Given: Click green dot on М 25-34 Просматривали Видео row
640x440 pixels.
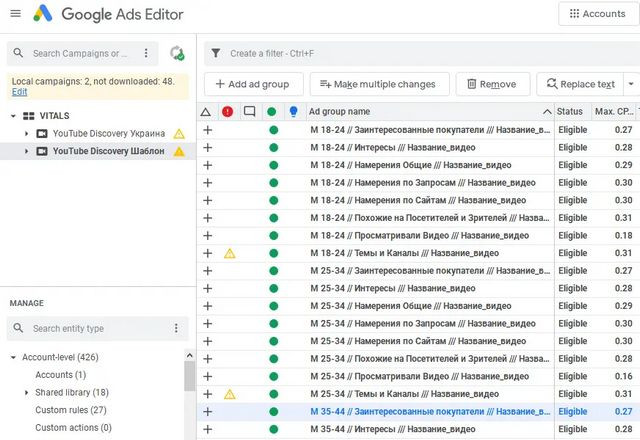Looking at the screenshot, I should click(273, 376).
